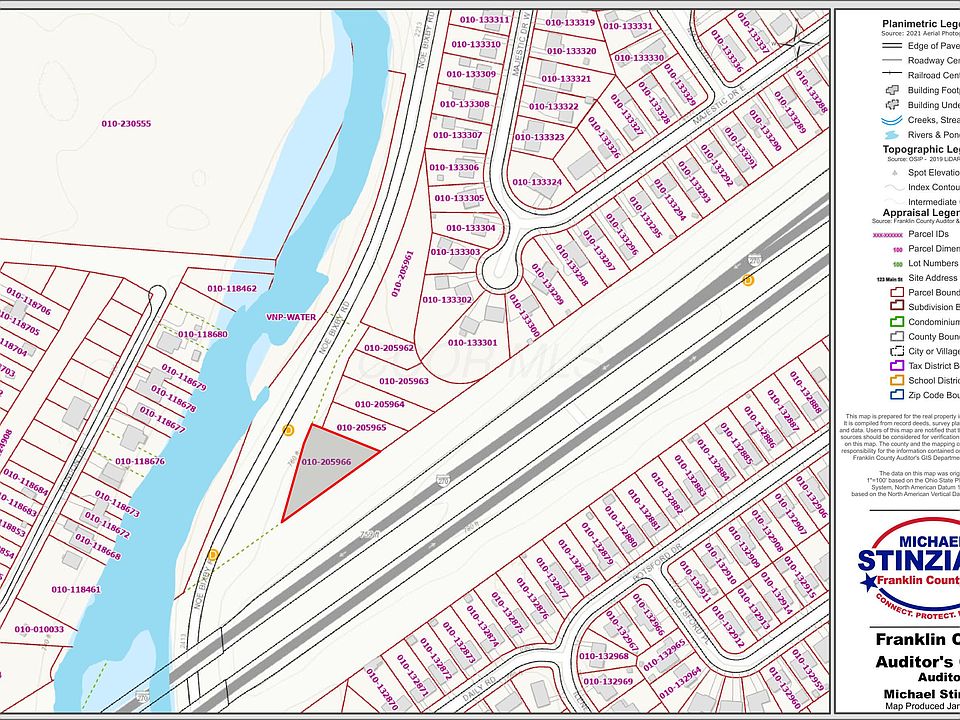Click parcel label 010-010033
The width and height of the screenshot is (960, 720).
point(39,629)
